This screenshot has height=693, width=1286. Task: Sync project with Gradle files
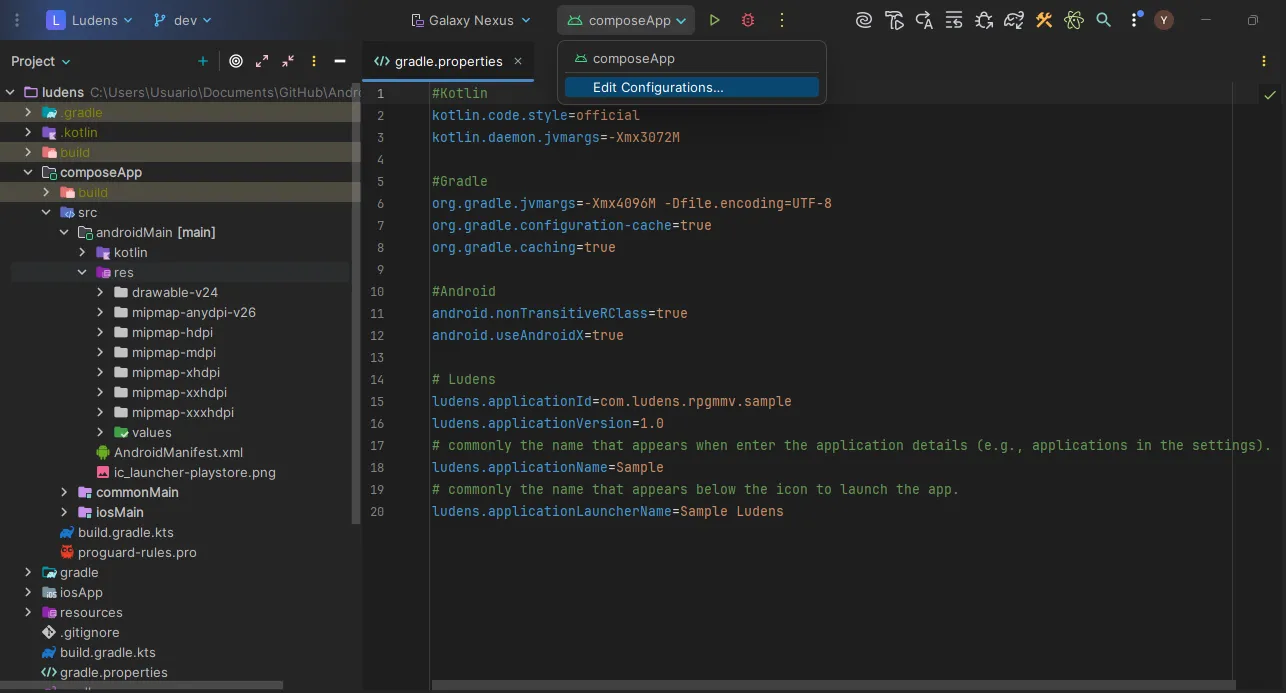point(1014,19)
